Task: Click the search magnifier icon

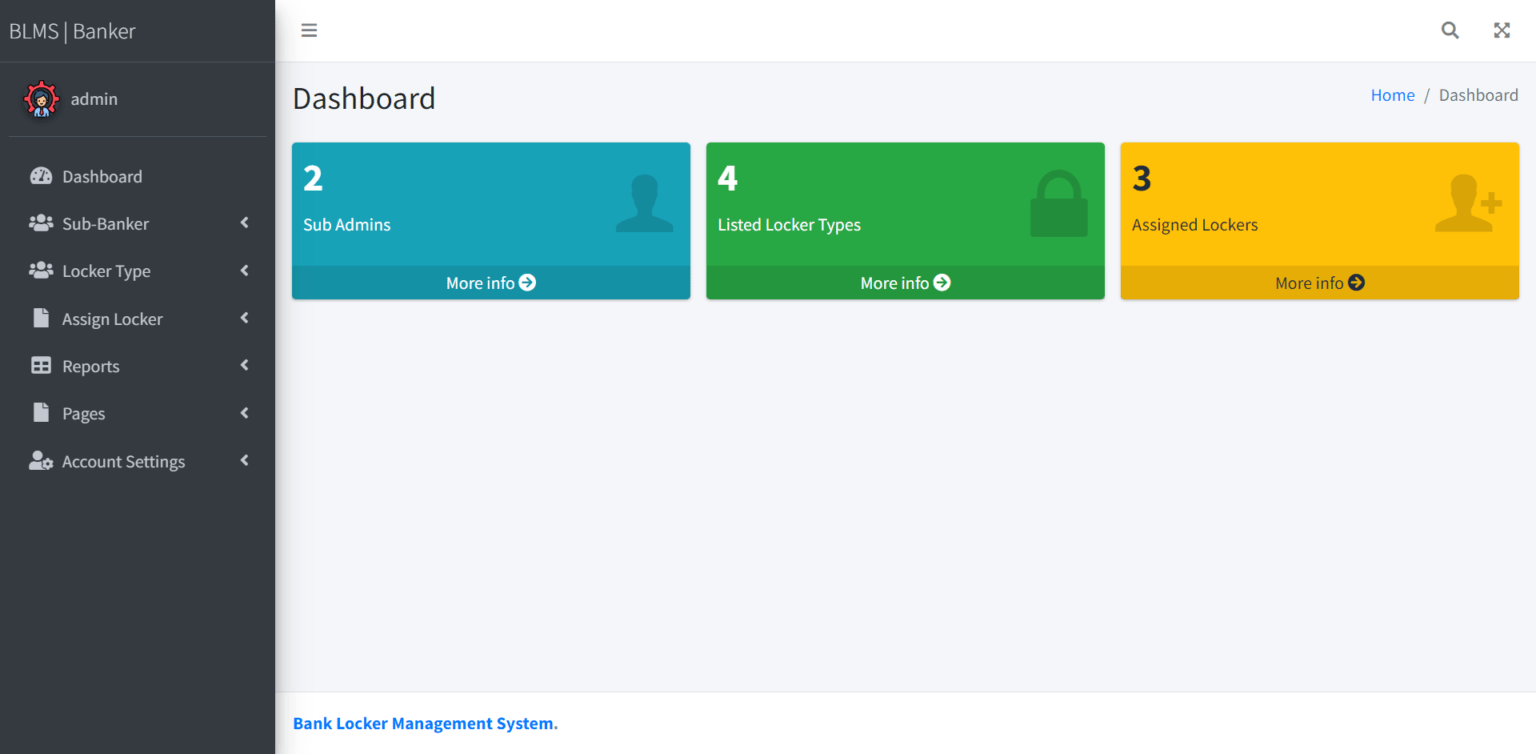Action: pos(1450,30)
